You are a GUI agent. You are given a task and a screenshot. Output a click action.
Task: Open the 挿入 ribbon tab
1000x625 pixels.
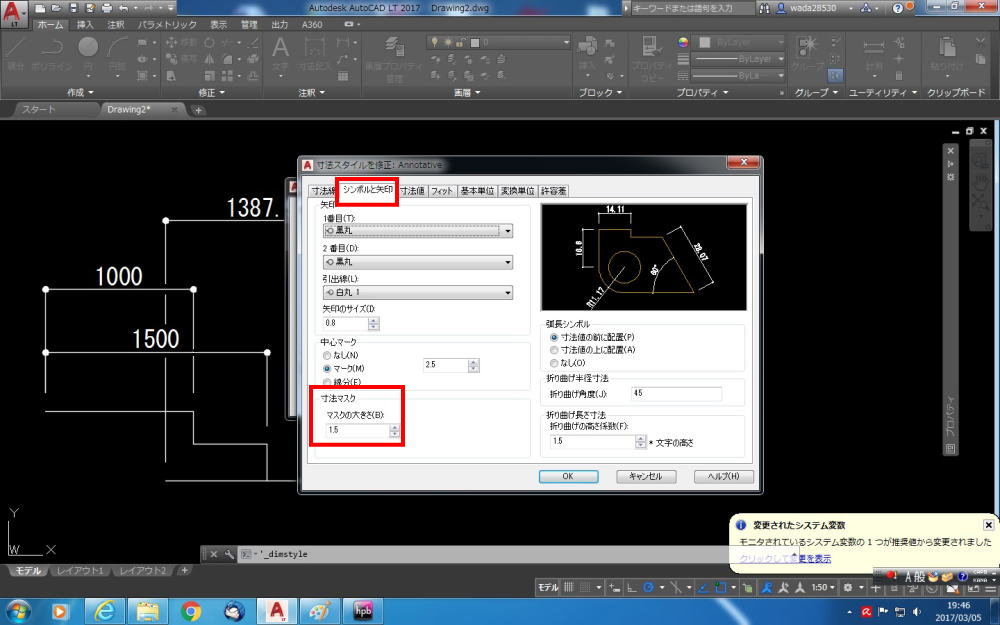click(x=85, y=25)
